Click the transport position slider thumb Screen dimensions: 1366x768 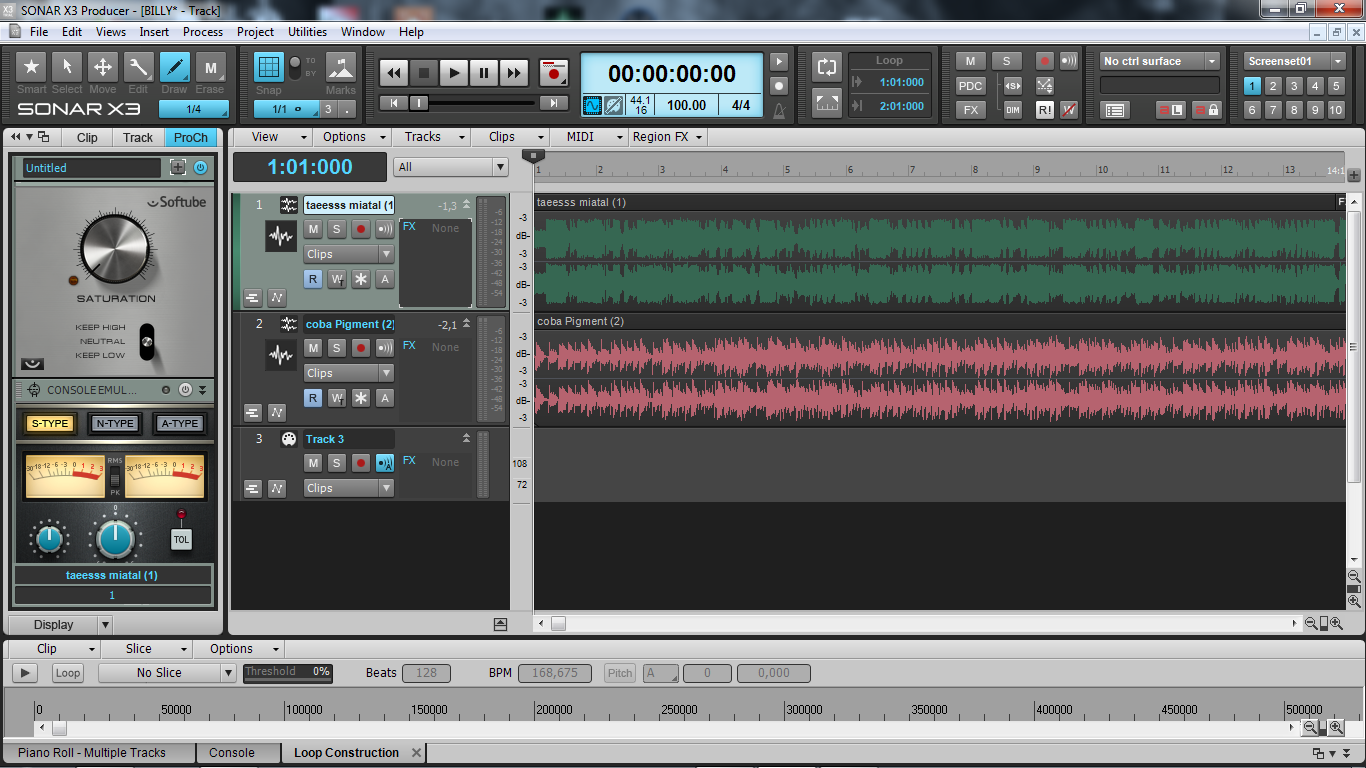click(x=420, y=102)
